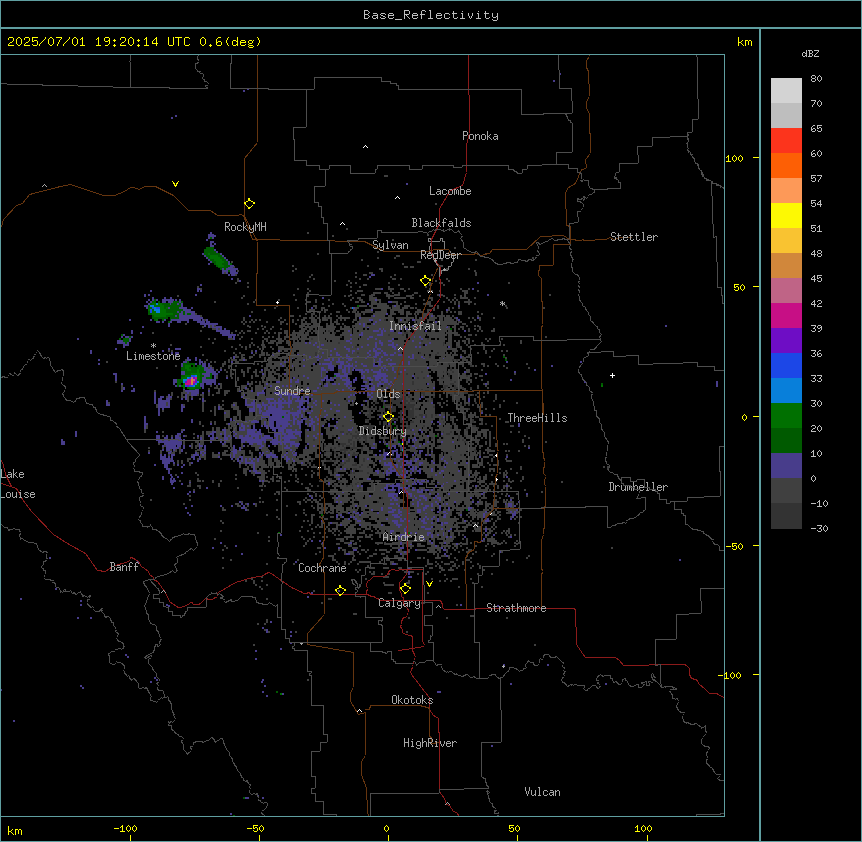Pick the magenta 39-42 dBZ legend swatch
Screen dimensions: 862x842
coord(786,315)
